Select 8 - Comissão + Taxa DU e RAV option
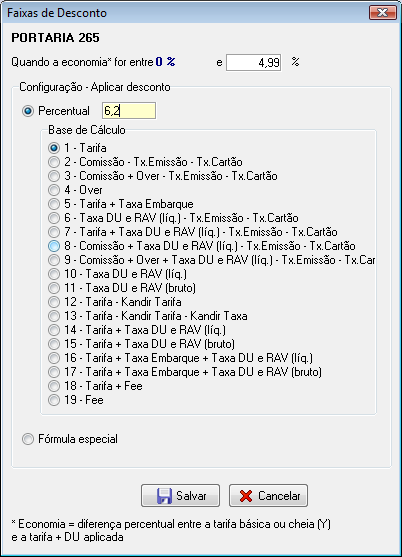The height and width of the screenshot is (557, 402). click(54, 246)
